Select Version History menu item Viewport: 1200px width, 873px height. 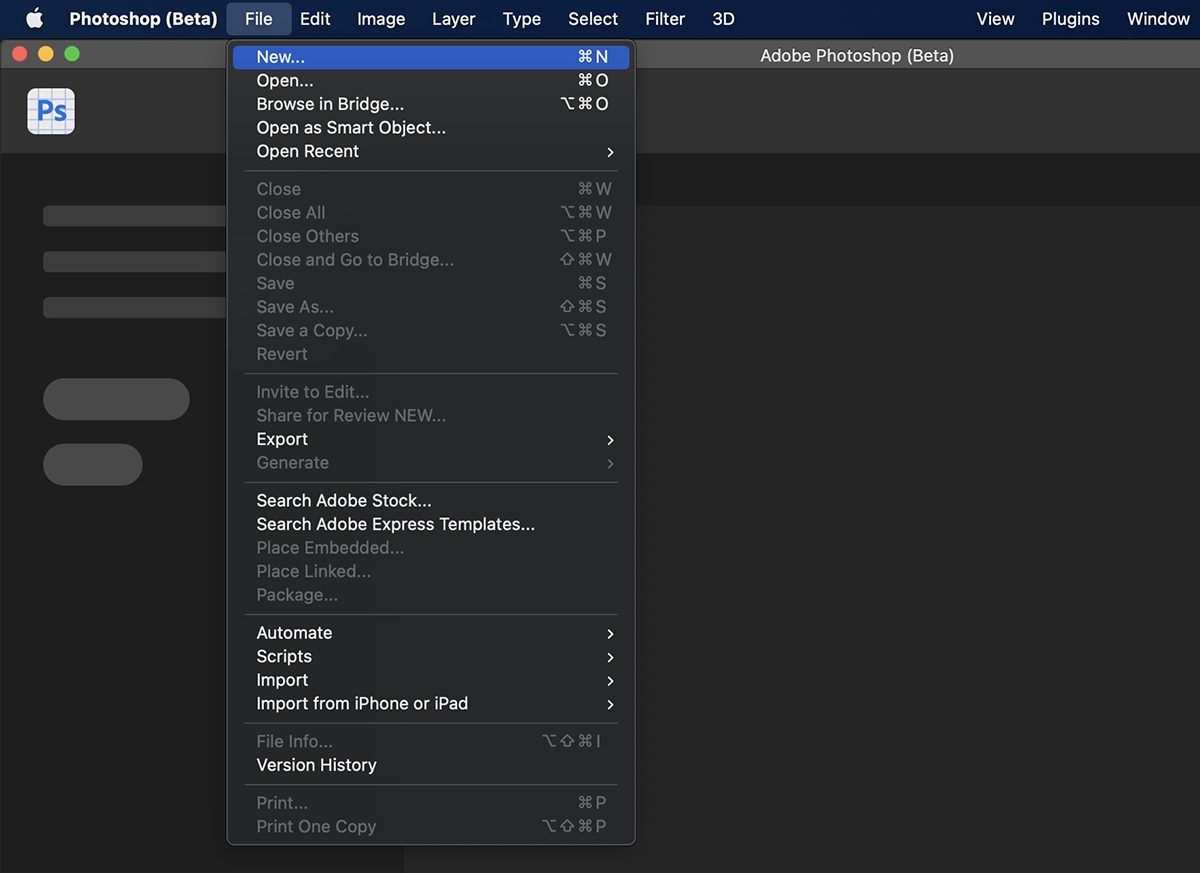coord(431,765)
